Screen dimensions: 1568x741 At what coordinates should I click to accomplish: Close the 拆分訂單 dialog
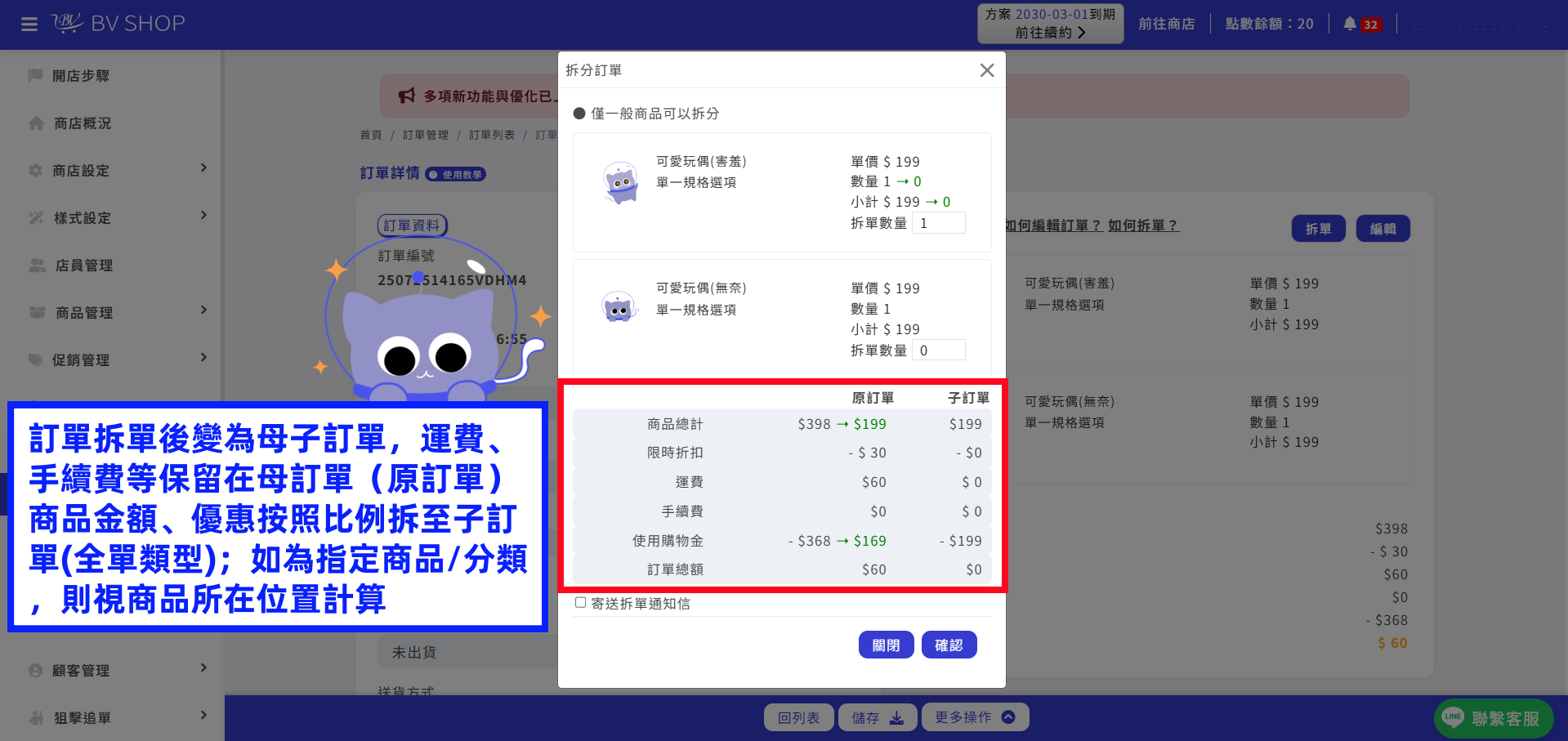coord(987,70)
